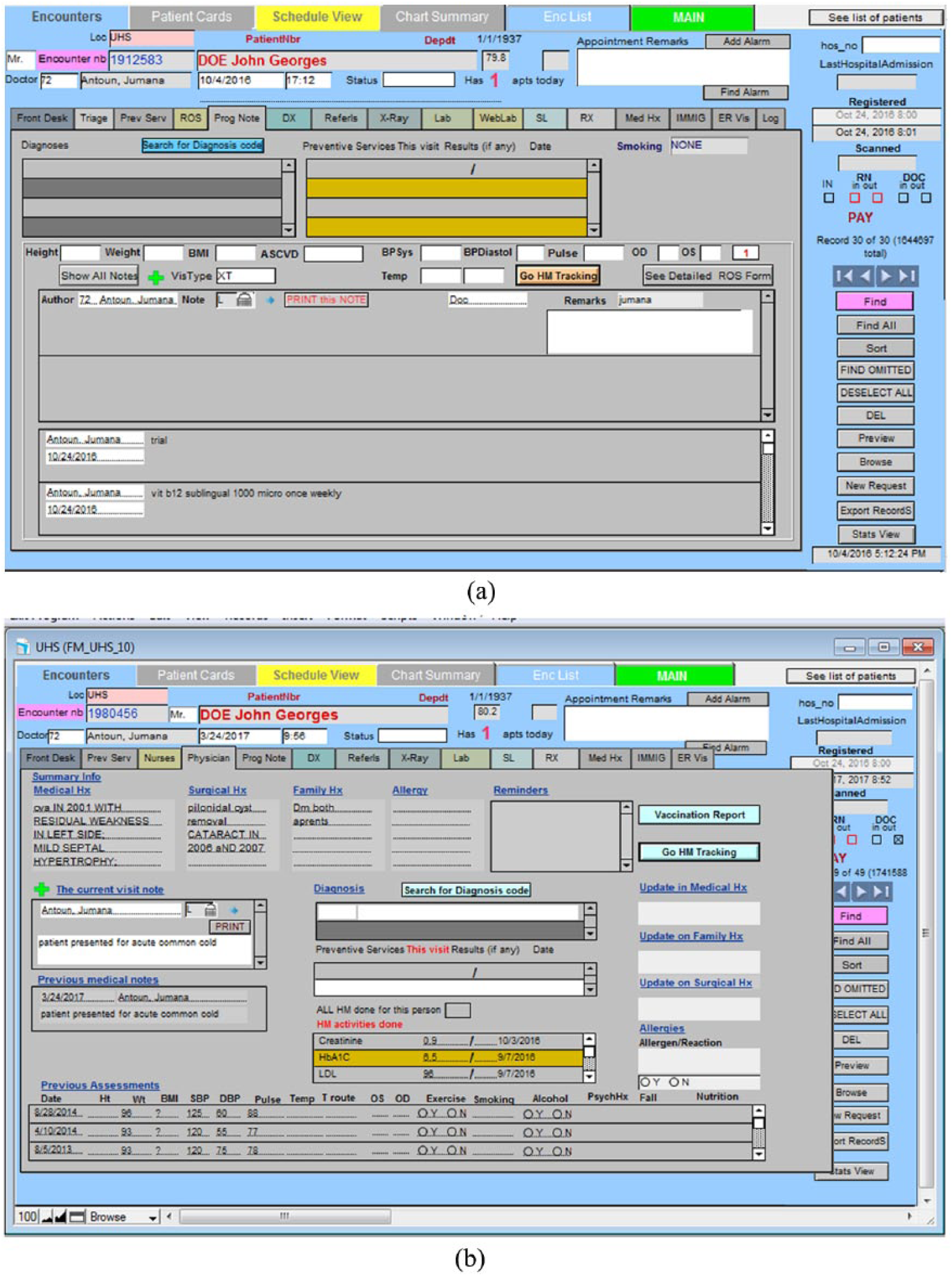Switch to the WebLab tab
The image size is (952, 1276).
497,118
